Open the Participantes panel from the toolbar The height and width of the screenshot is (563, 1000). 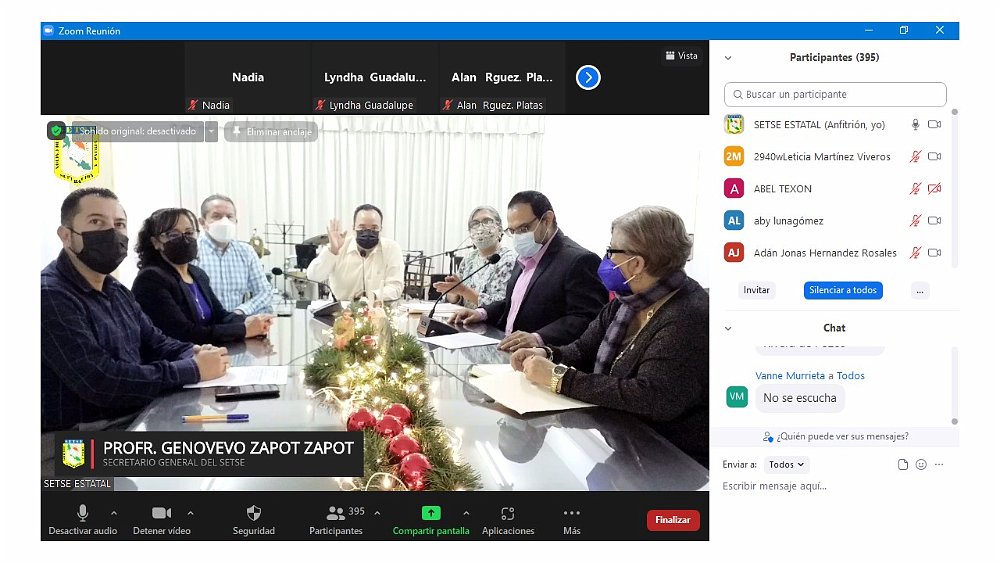[x=336, y=513]
